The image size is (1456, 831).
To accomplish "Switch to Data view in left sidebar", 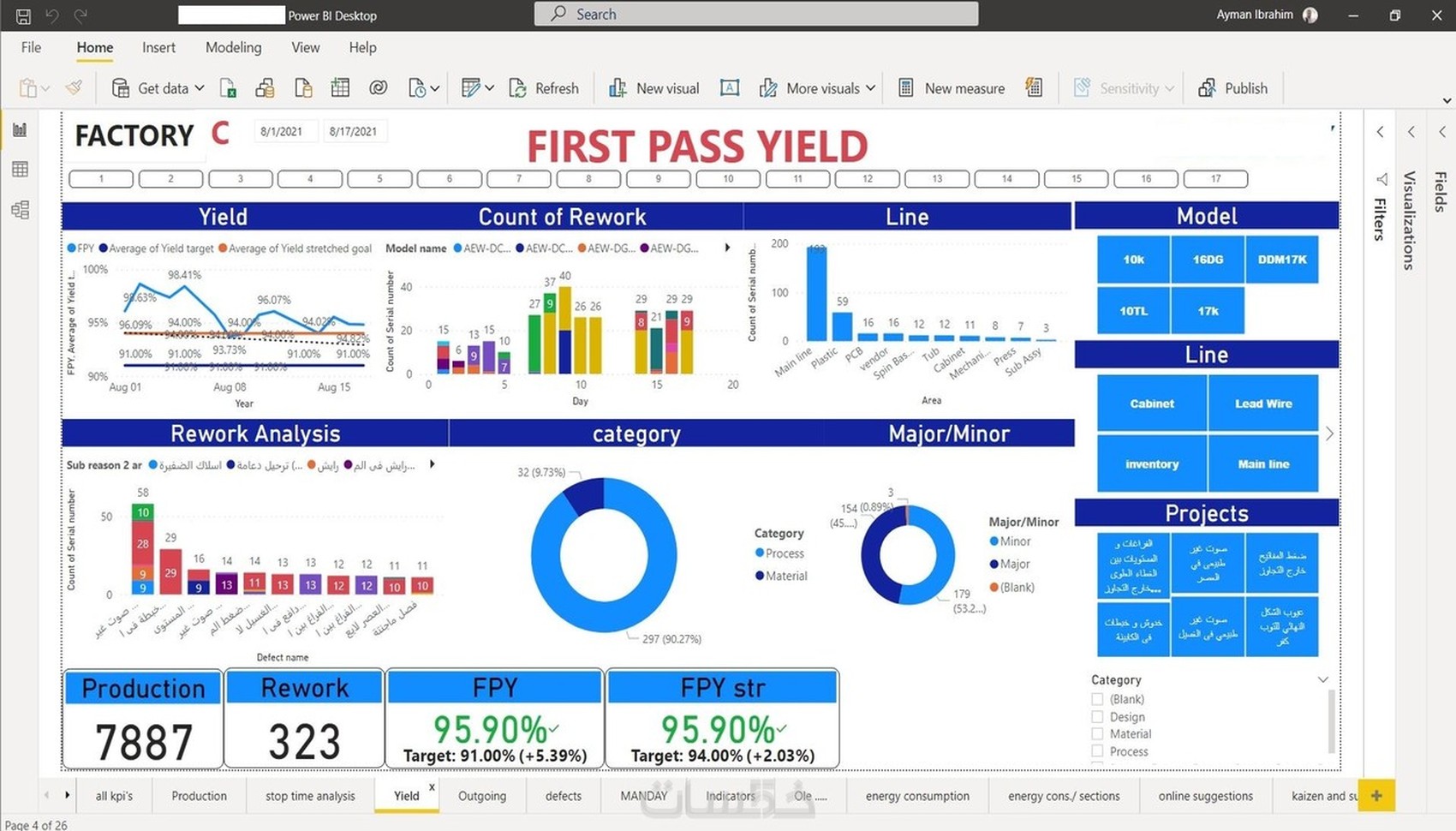I will click(x=20, y=170).
